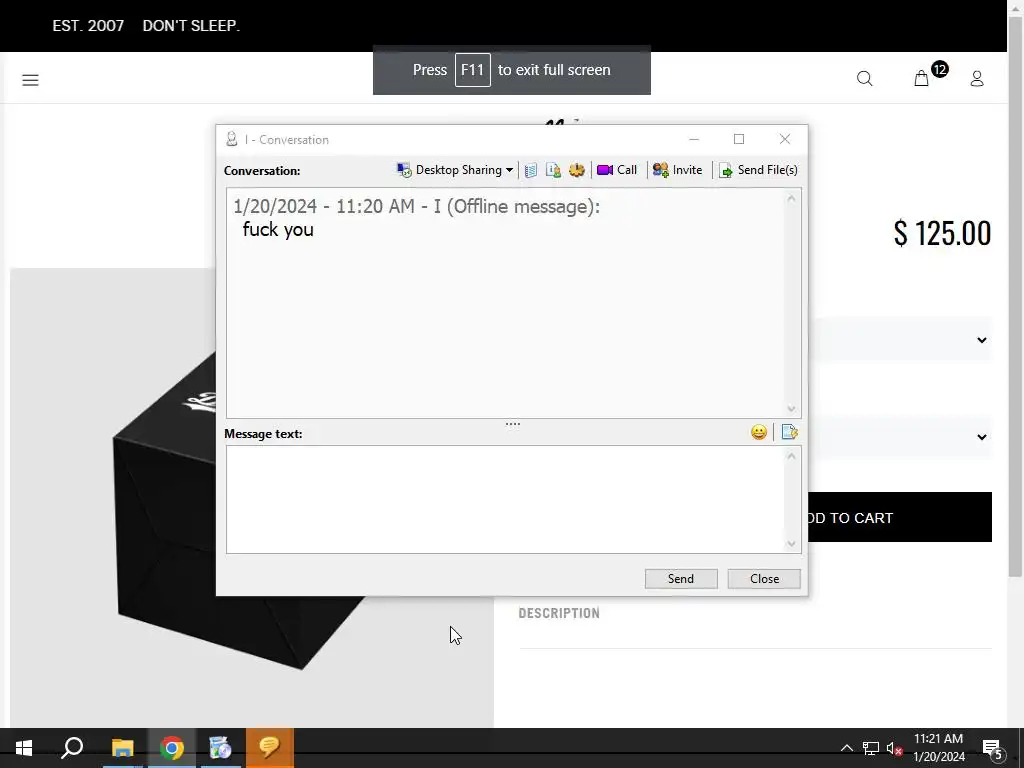
Task: Open the user account icon
Action: point(977,79)
